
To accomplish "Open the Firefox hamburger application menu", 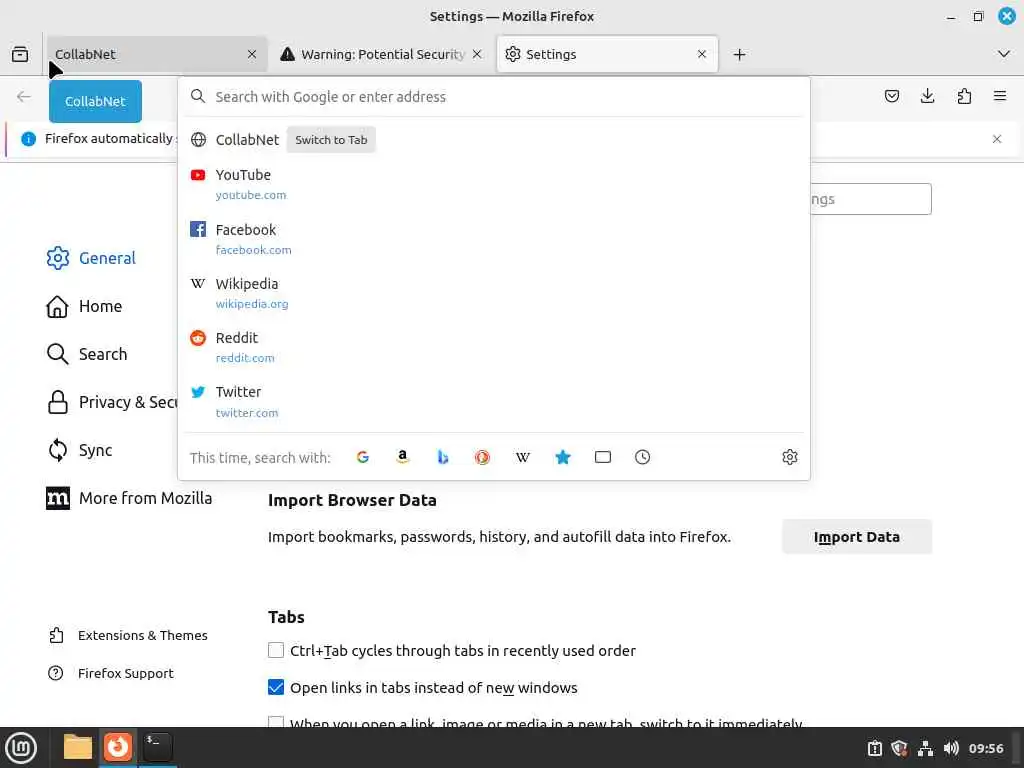I will pyautogui.click(x=1000, y=97).
